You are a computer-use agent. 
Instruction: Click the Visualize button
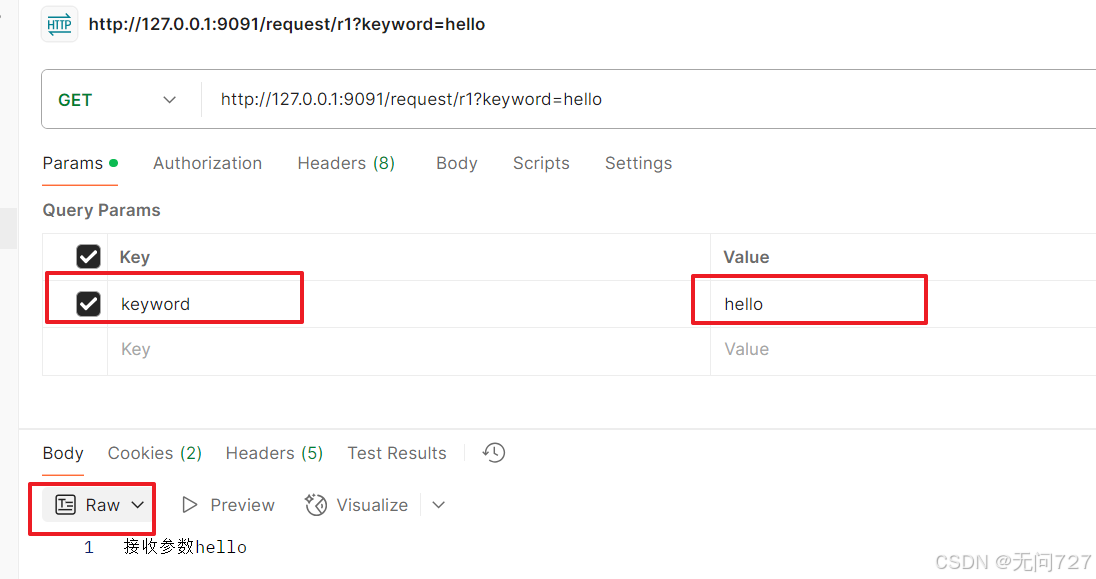tap(356, 505)
